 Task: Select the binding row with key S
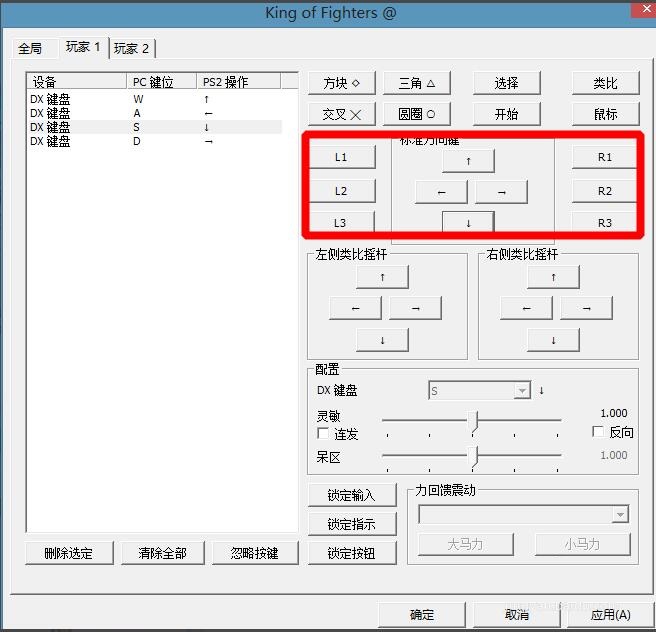(x=155, y=127)
